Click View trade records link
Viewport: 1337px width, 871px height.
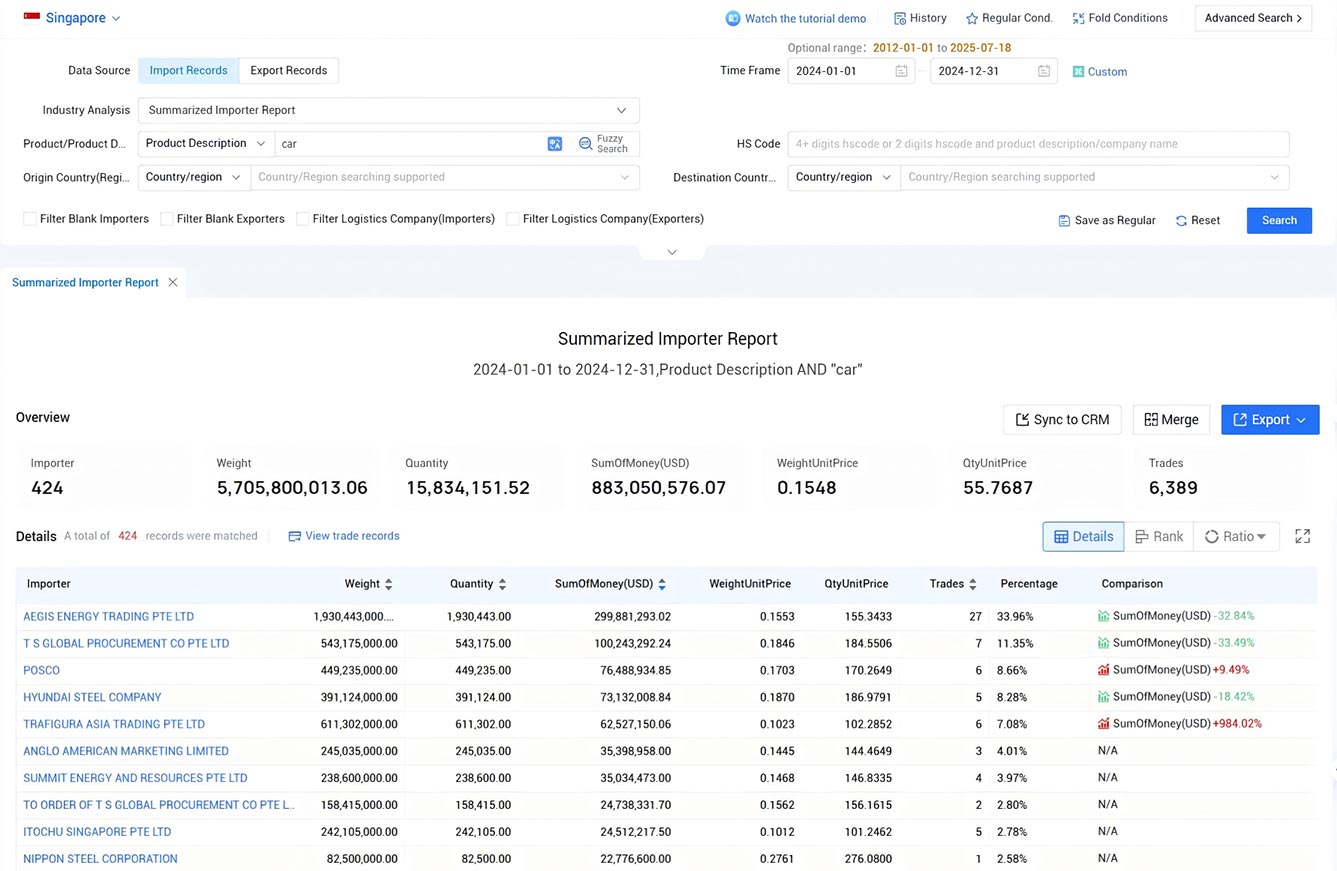point(344,536)
